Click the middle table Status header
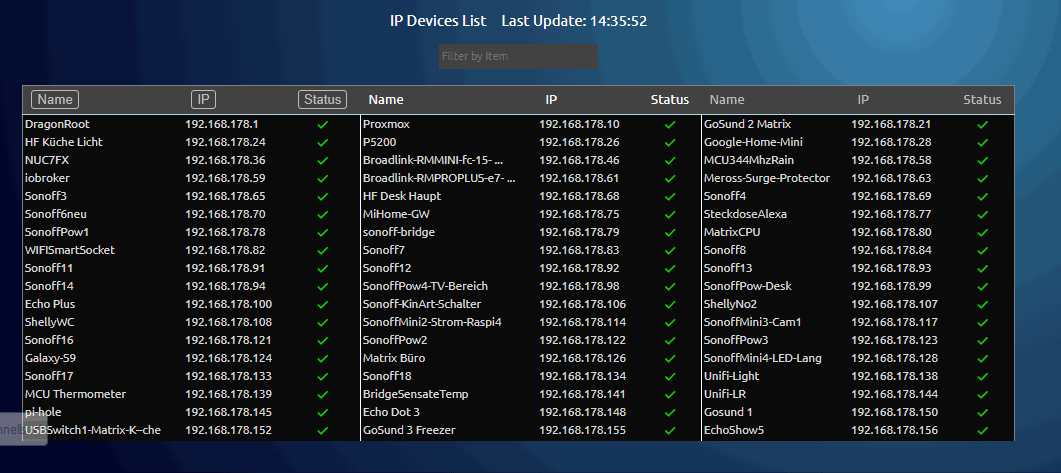The width and height of the screenshot is (1061, 473). [670, 99]
